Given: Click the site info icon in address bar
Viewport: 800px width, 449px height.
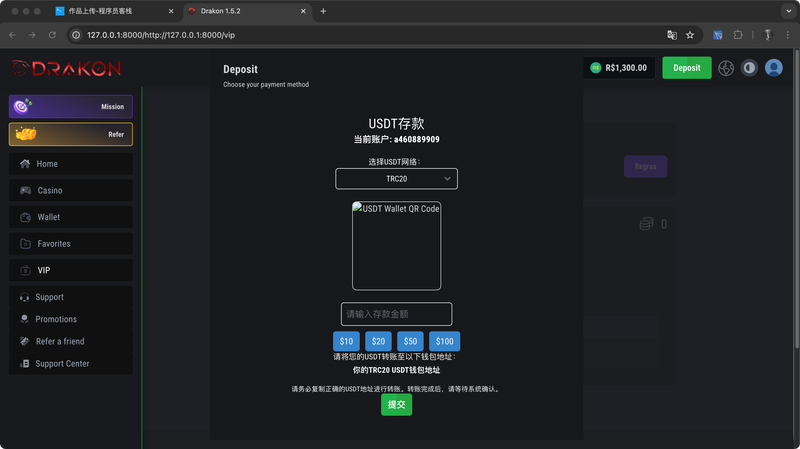Looking at the screenshot, I should [76, 35].
